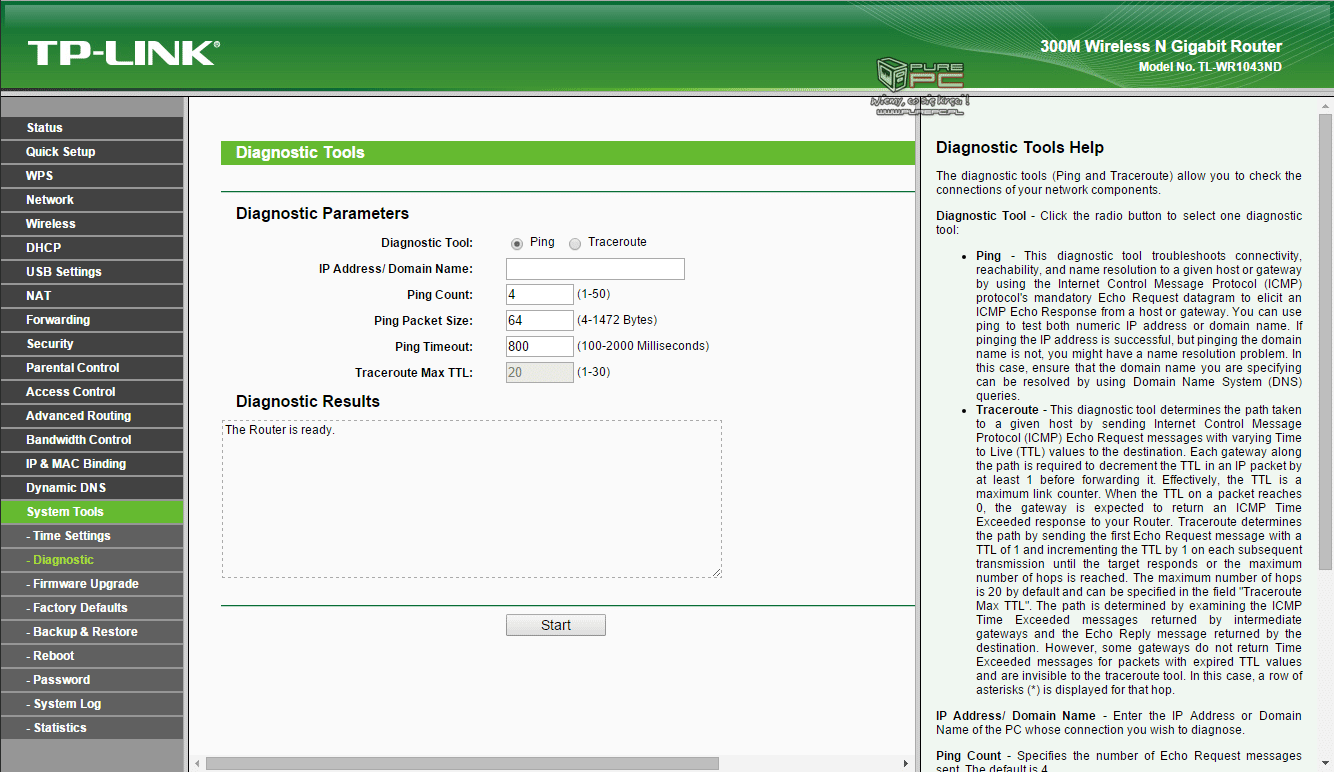Open Backup & Restore submenu
Viewport: 1334px width, 772px height.
pyautogui.click(x=92, y=632)
